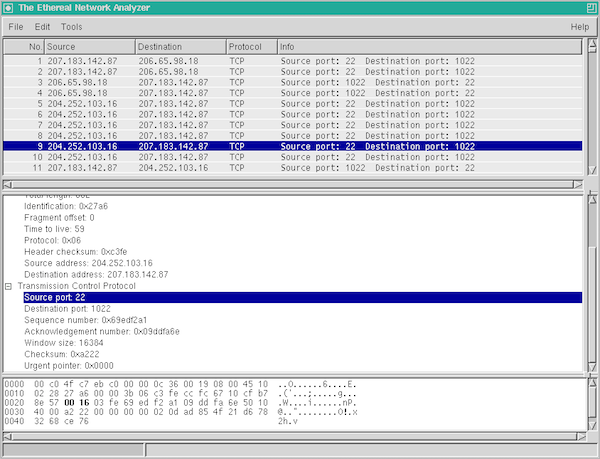Select the Destination port: 1022 tree field

click(67, 309)
